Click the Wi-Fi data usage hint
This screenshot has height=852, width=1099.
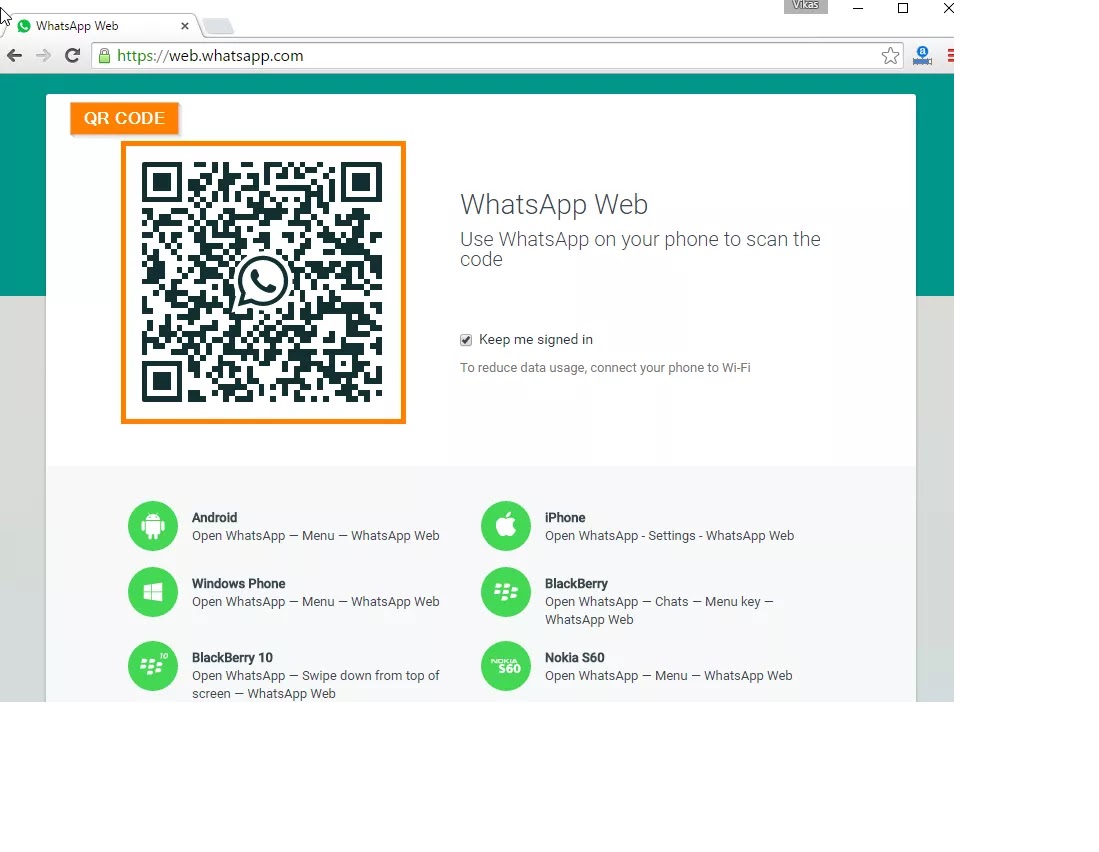[x=605, y=368]
